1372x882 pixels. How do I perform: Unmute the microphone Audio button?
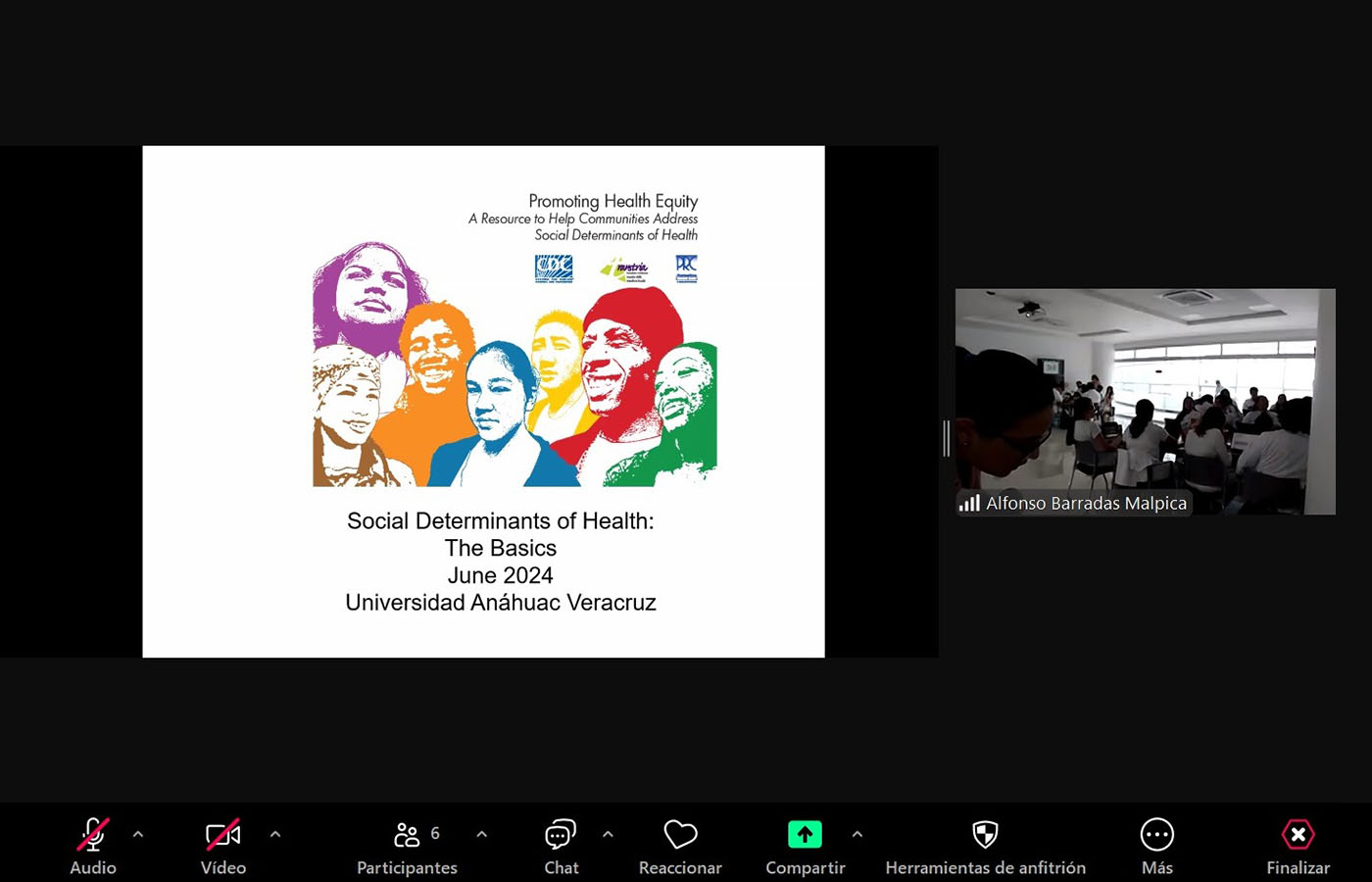pyautogui.click(x=93, y=847)
